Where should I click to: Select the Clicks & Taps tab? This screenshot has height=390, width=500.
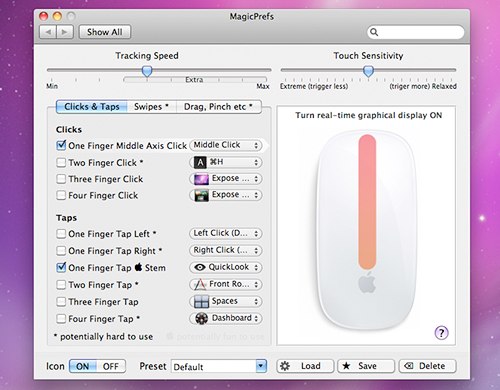pos(92,107)
